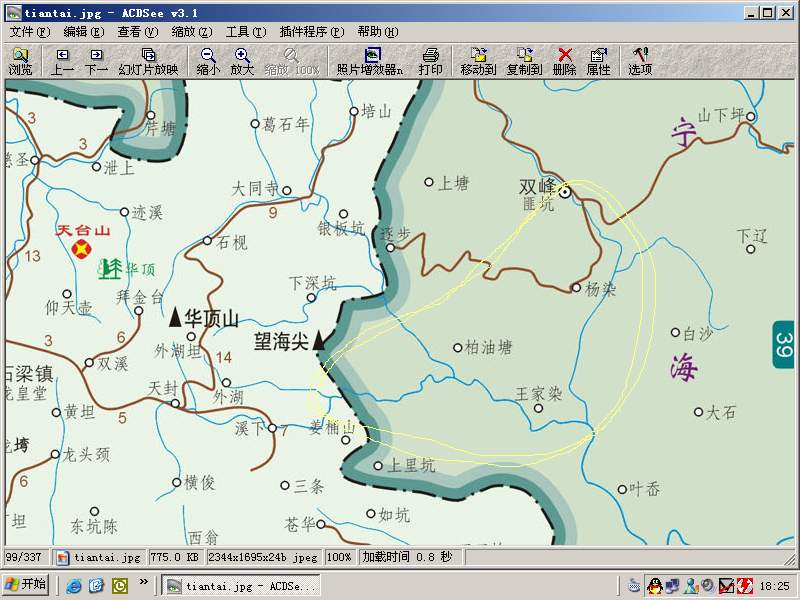
Task: Click the 浏览 (Browse) toolbar icon
Action: pos(20,61)
